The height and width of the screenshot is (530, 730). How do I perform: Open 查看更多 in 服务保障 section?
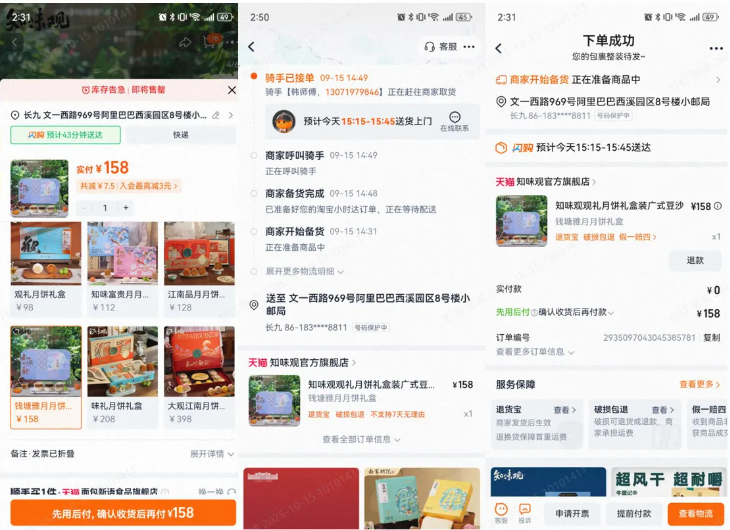(700, 384)
